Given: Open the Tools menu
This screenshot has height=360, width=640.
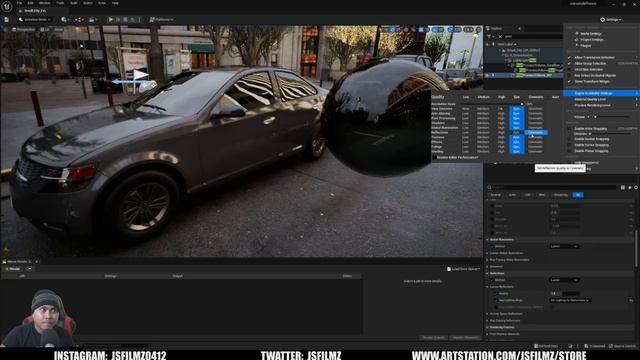Looking at the screenshot, I should coord(60,3).
